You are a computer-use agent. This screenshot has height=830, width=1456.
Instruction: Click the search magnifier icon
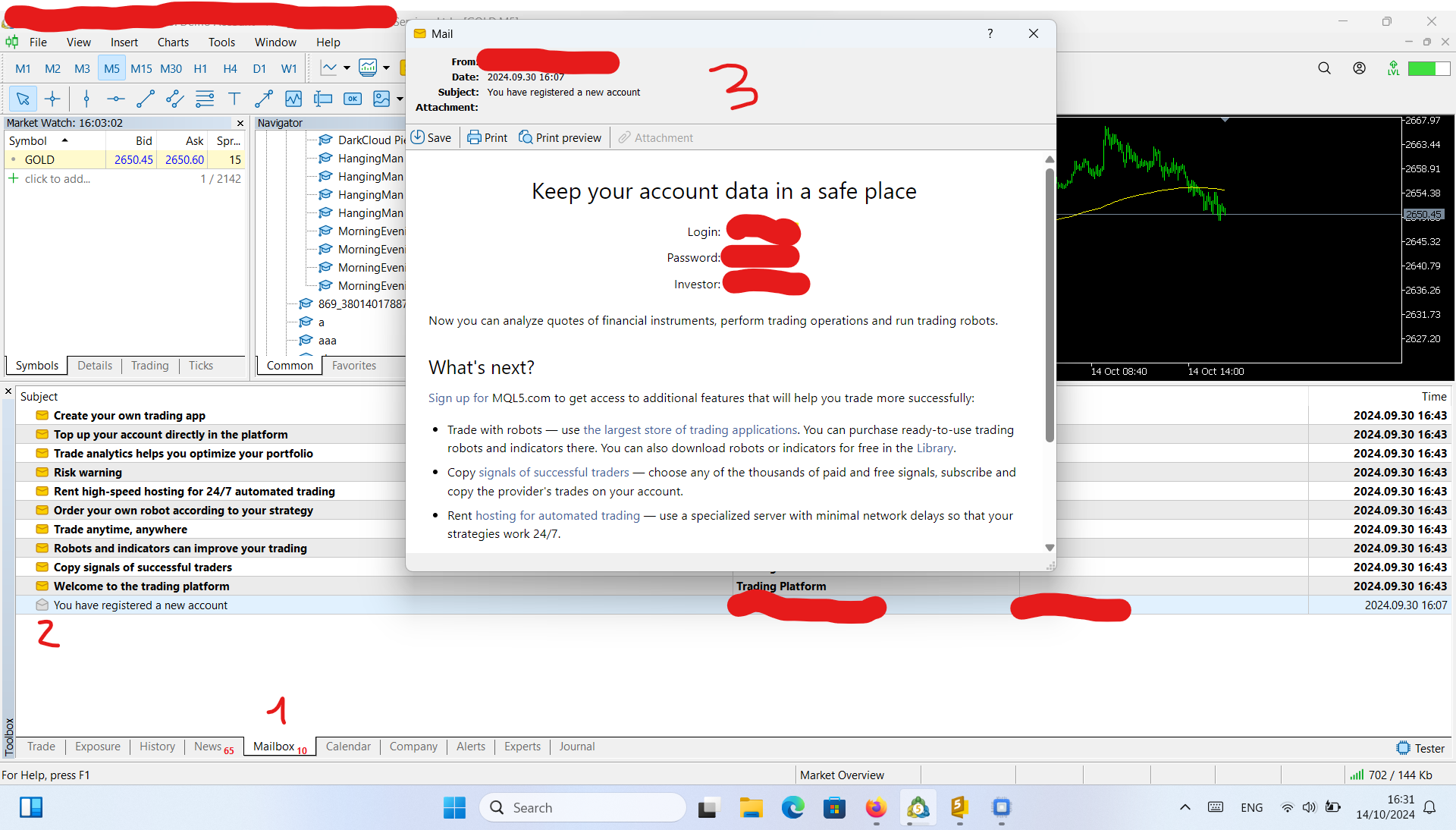click(1324, 68)
